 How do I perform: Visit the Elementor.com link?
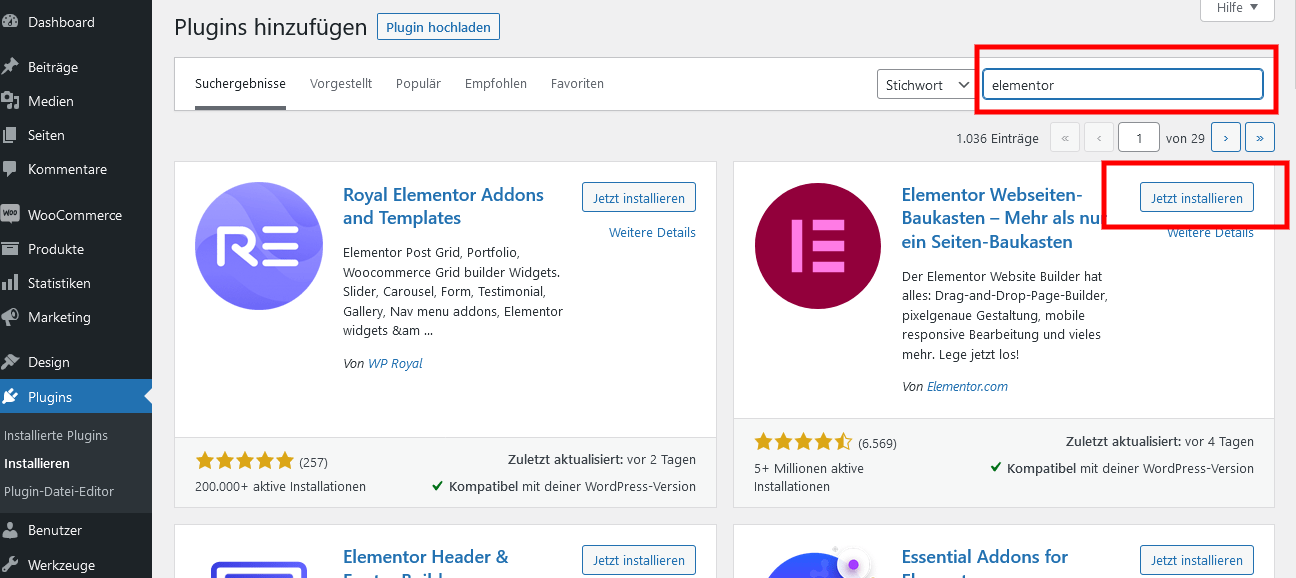(967, 386)
